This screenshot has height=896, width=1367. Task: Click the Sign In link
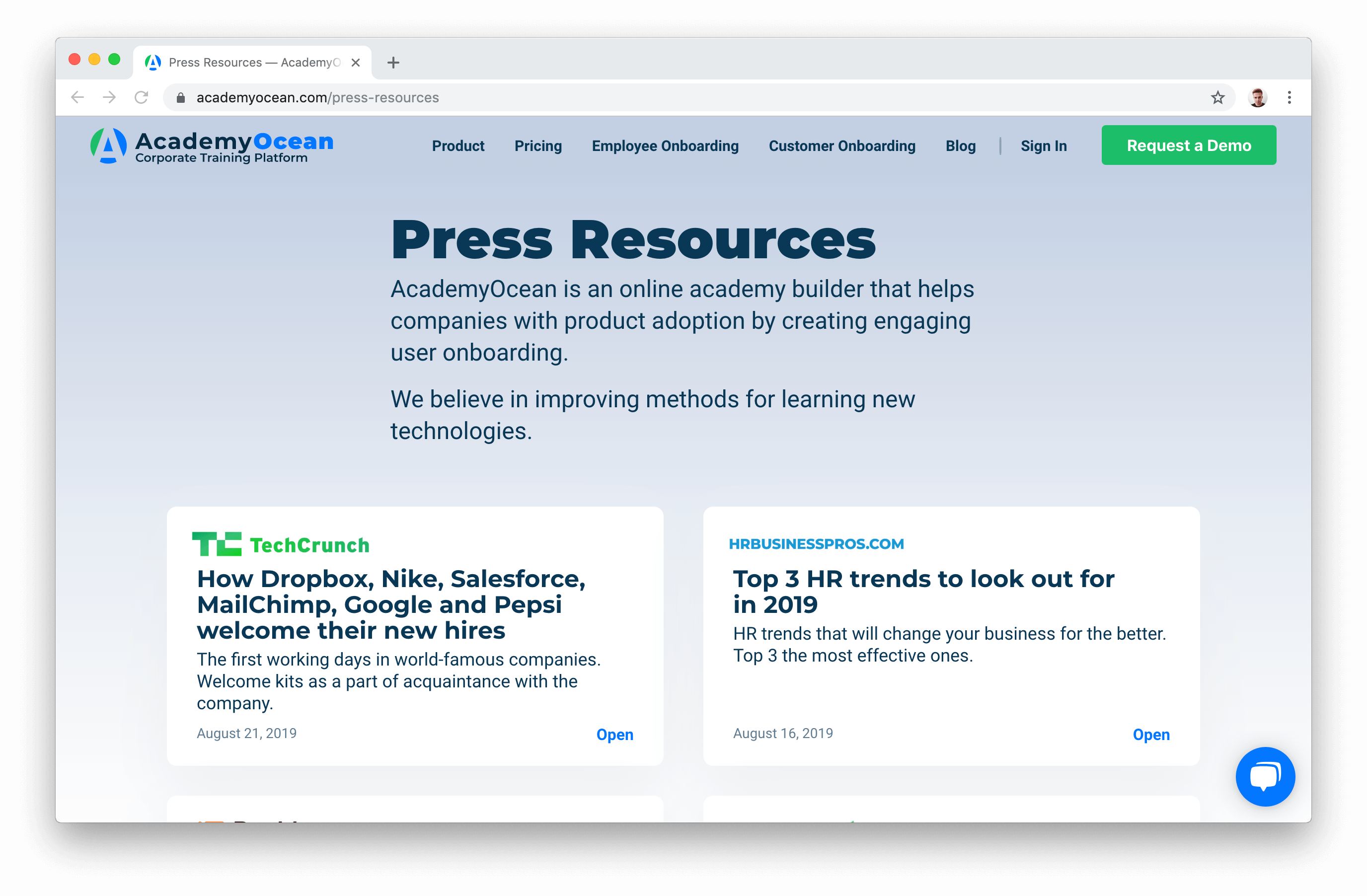[x=1043, y=146]
